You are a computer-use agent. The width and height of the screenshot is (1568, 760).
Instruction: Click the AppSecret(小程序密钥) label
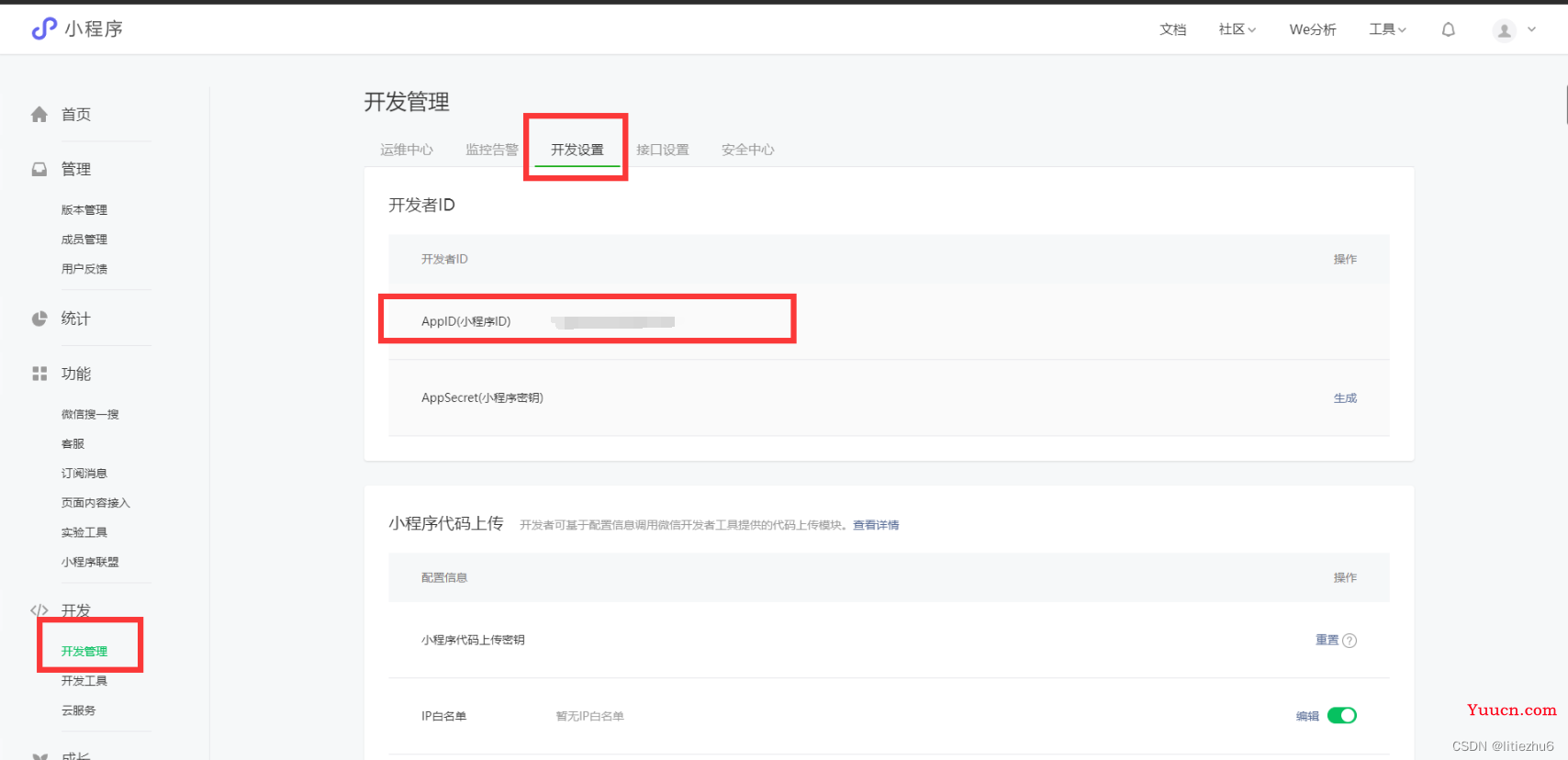pyautogui.click(x=482, y=398)
